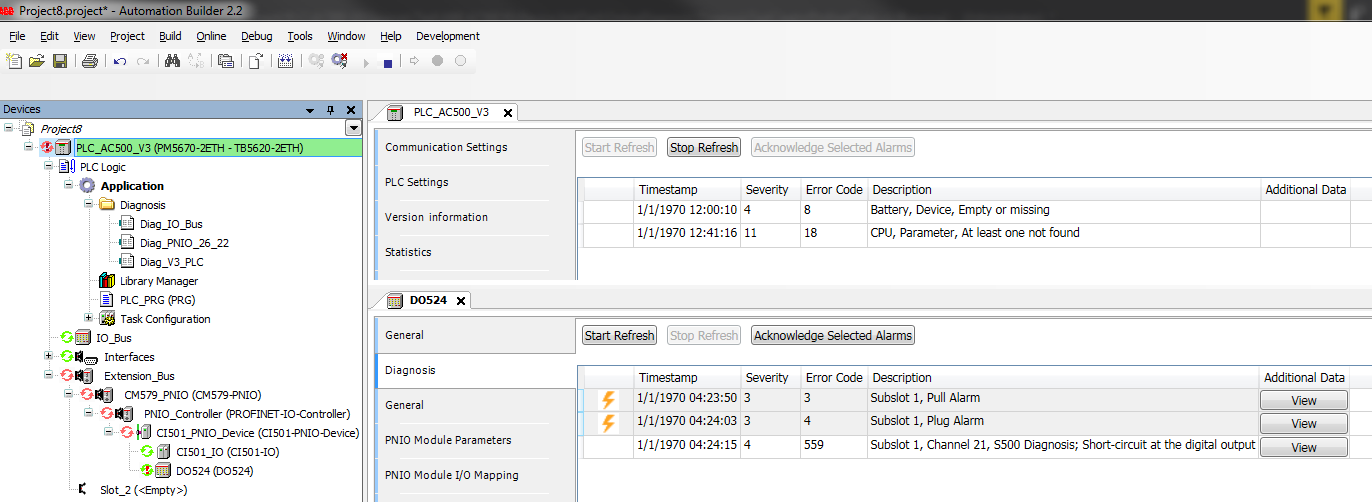Close the PLC_AC500_V3 editor tab
Screen dimensions: 1372x502
pos(508,113)
